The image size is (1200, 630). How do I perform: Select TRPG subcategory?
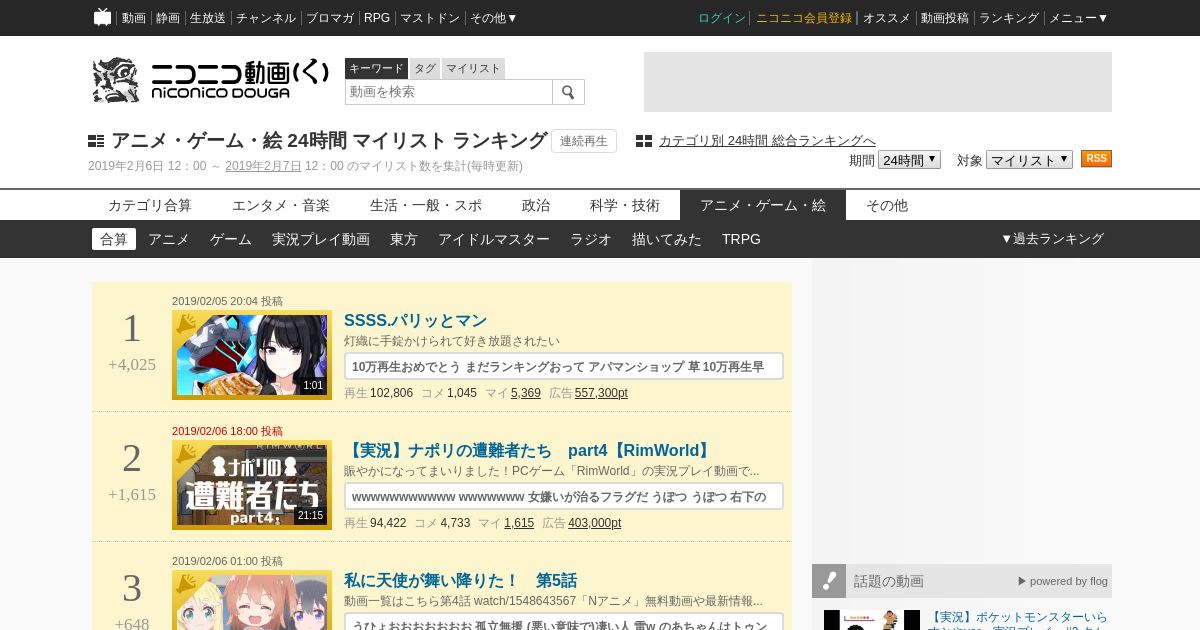click(x=741, y=239)
